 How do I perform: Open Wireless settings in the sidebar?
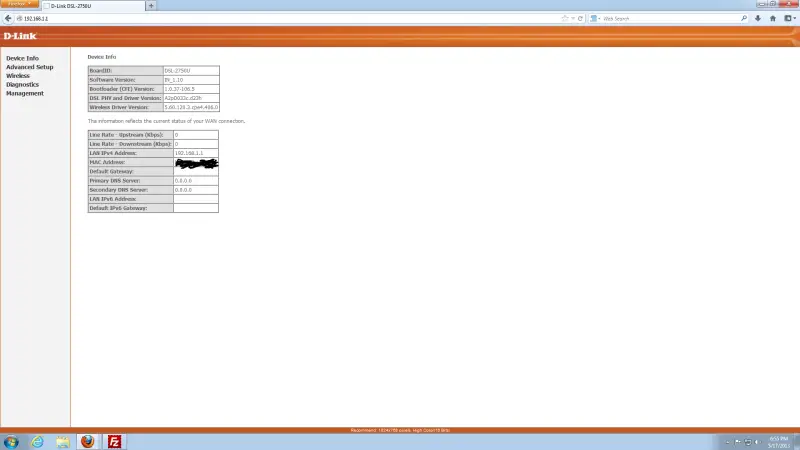click(18, 76)
